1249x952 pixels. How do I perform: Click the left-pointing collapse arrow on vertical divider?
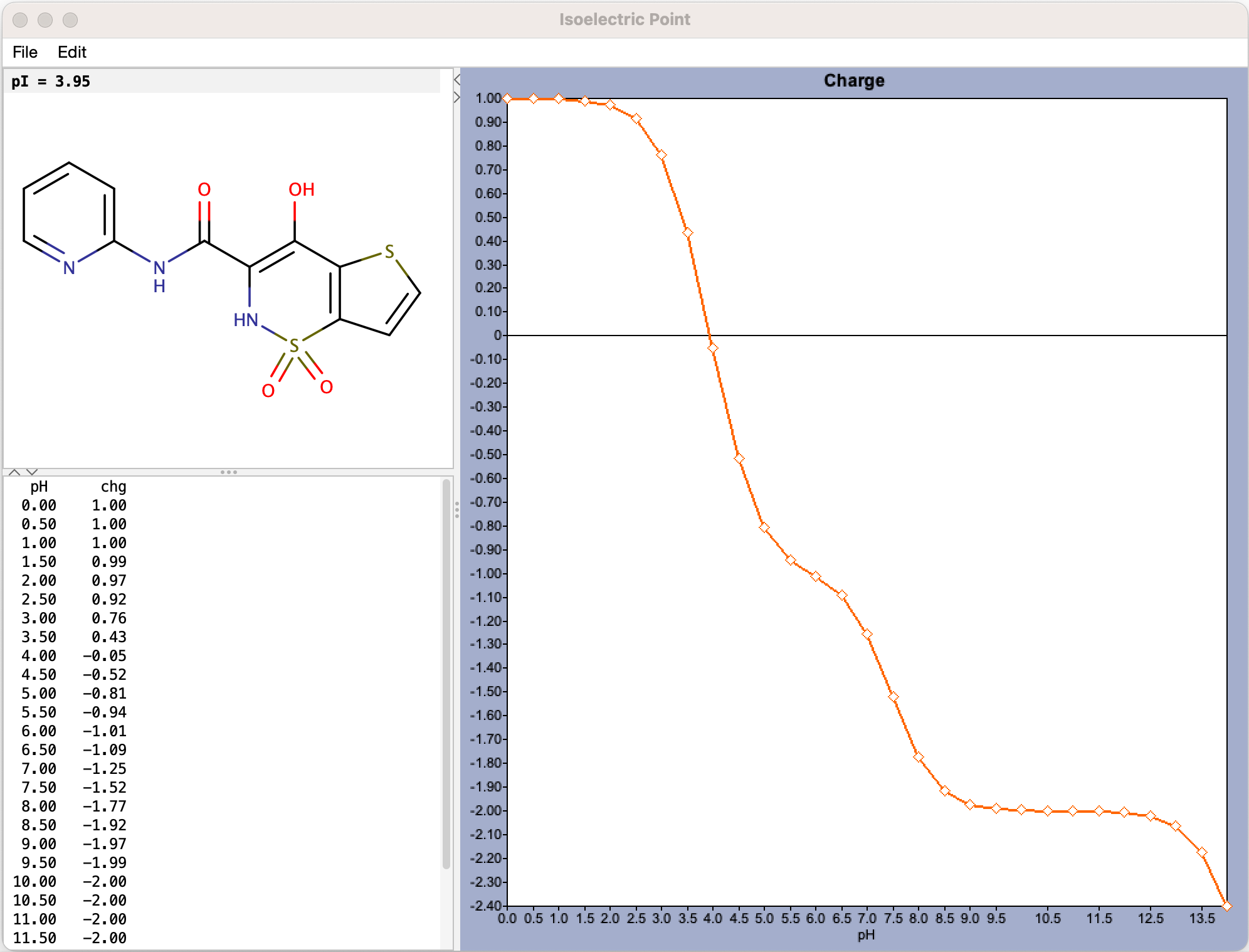click(x=457, y=80)
